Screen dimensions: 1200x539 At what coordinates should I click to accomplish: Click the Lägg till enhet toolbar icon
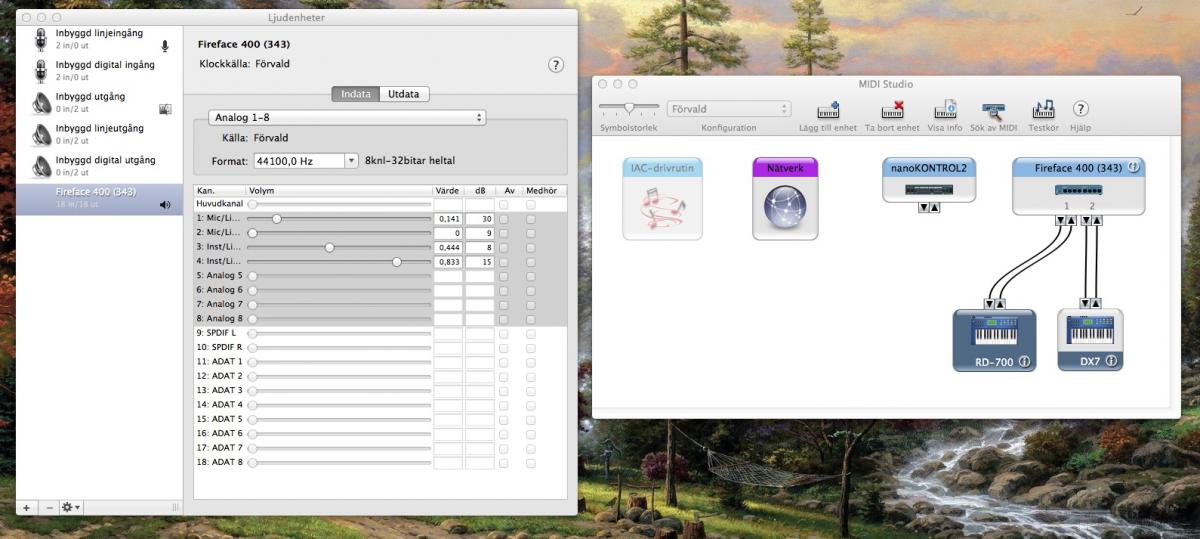[x=828, y=110]
